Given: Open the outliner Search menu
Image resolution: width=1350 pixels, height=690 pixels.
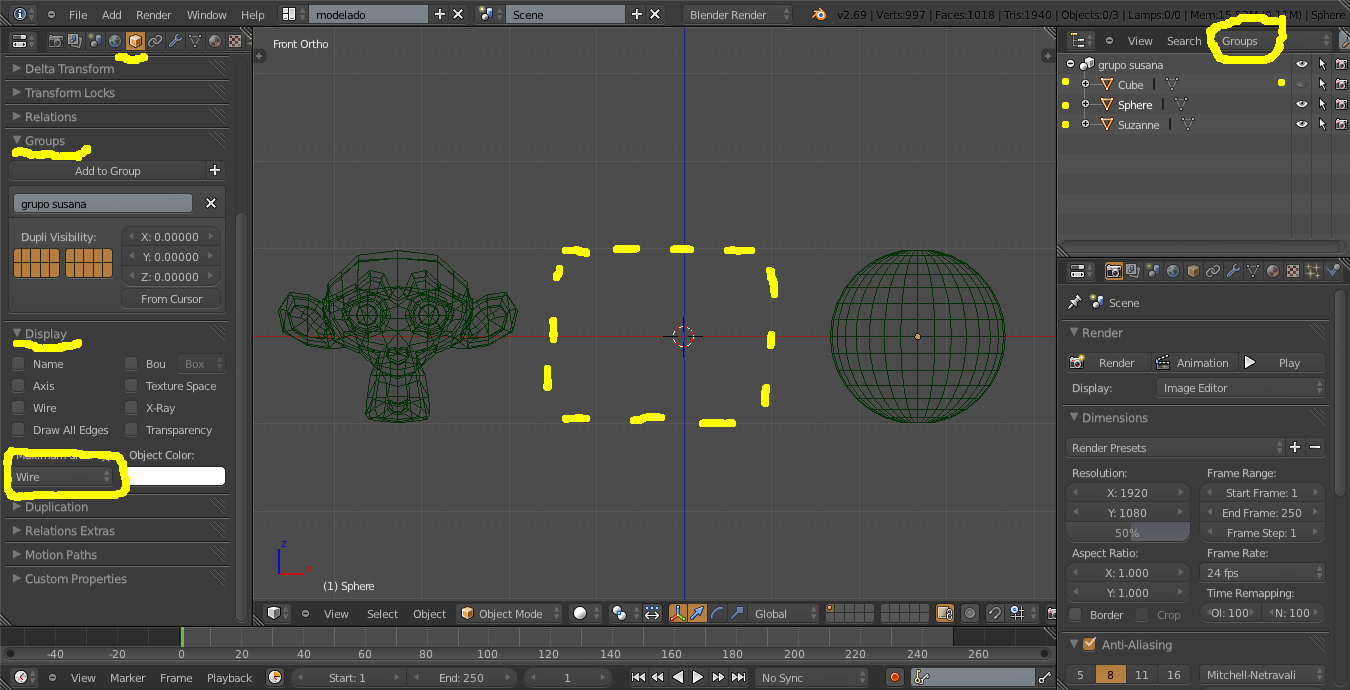Looking at the screenshot, I should 1184,41.
